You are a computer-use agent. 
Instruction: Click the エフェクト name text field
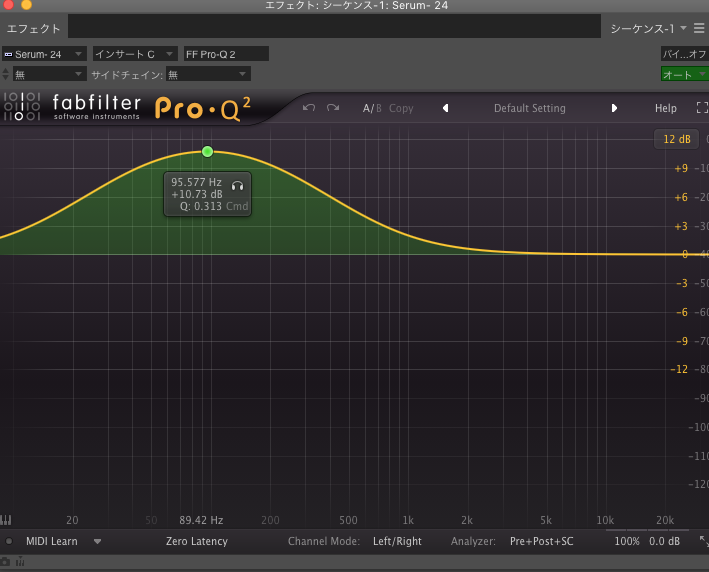click(x=335, y=26)
